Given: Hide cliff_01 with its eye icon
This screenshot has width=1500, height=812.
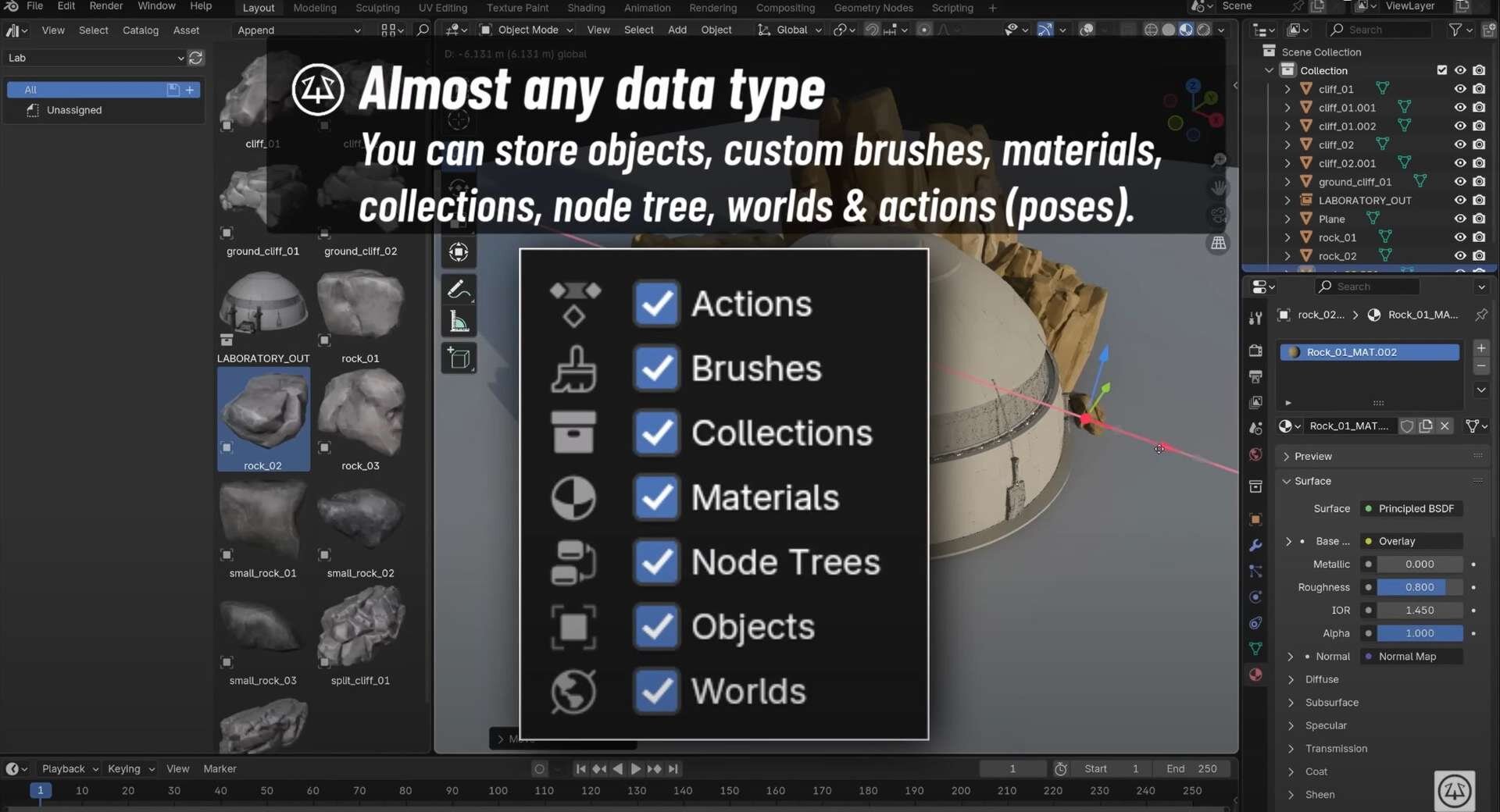Looking at the screenshot, I should (x=1459, y=89).
